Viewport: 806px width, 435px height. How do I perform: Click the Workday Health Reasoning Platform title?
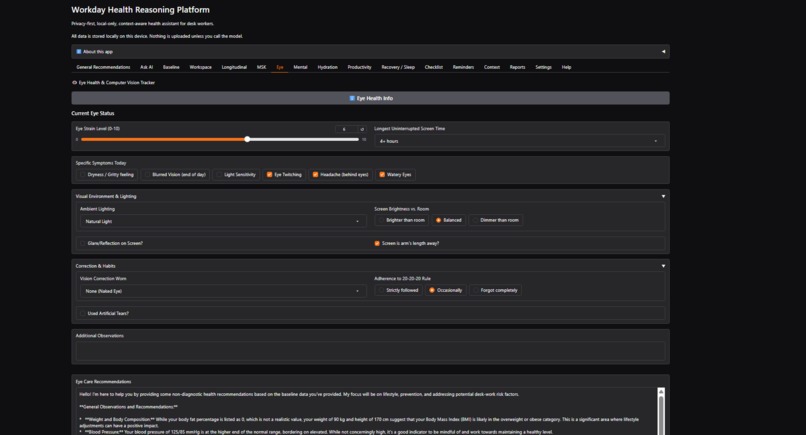tap(140, 10)
